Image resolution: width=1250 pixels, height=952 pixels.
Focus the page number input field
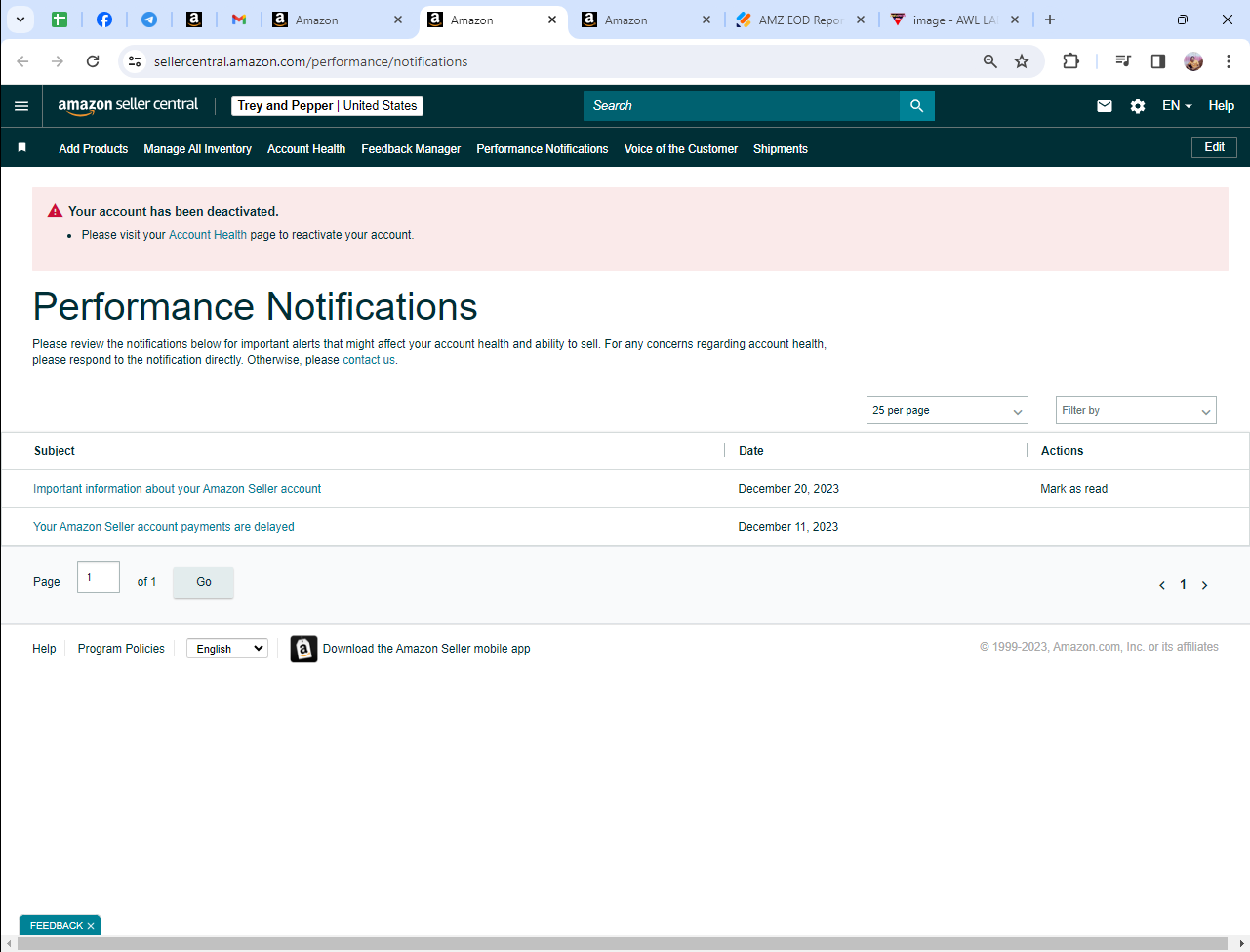point(99,577)
